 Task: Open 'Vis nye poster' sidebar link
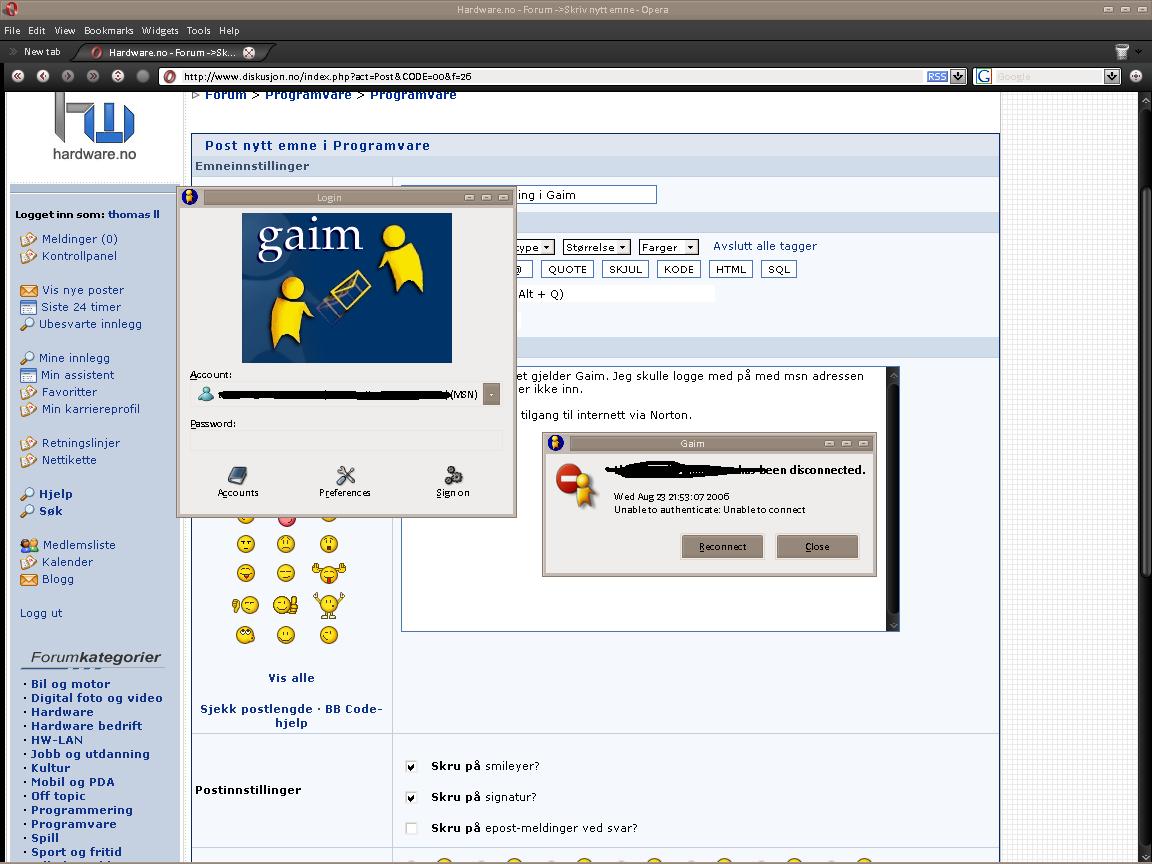[82, 290]
